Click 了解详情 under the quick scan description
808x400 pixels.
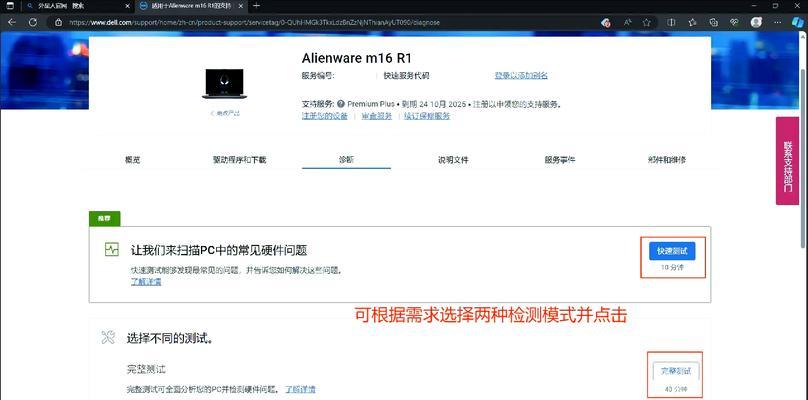pos(146,282)
